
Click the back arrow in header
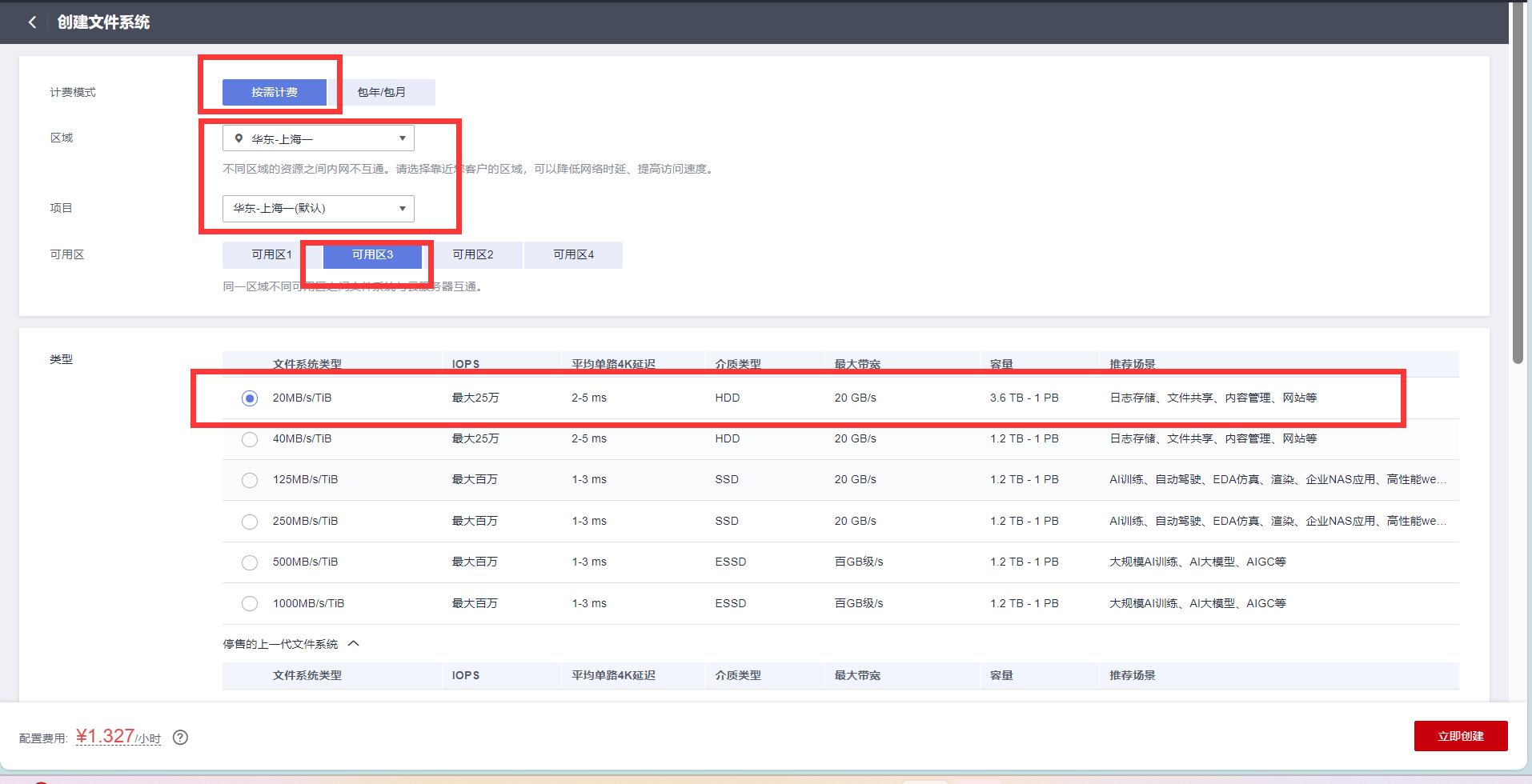(x=32, y=22)
